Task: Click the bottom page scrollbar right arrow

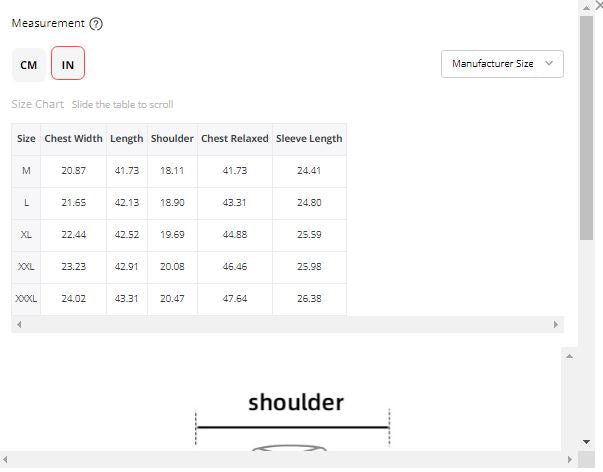Action: tap(571, 460)
